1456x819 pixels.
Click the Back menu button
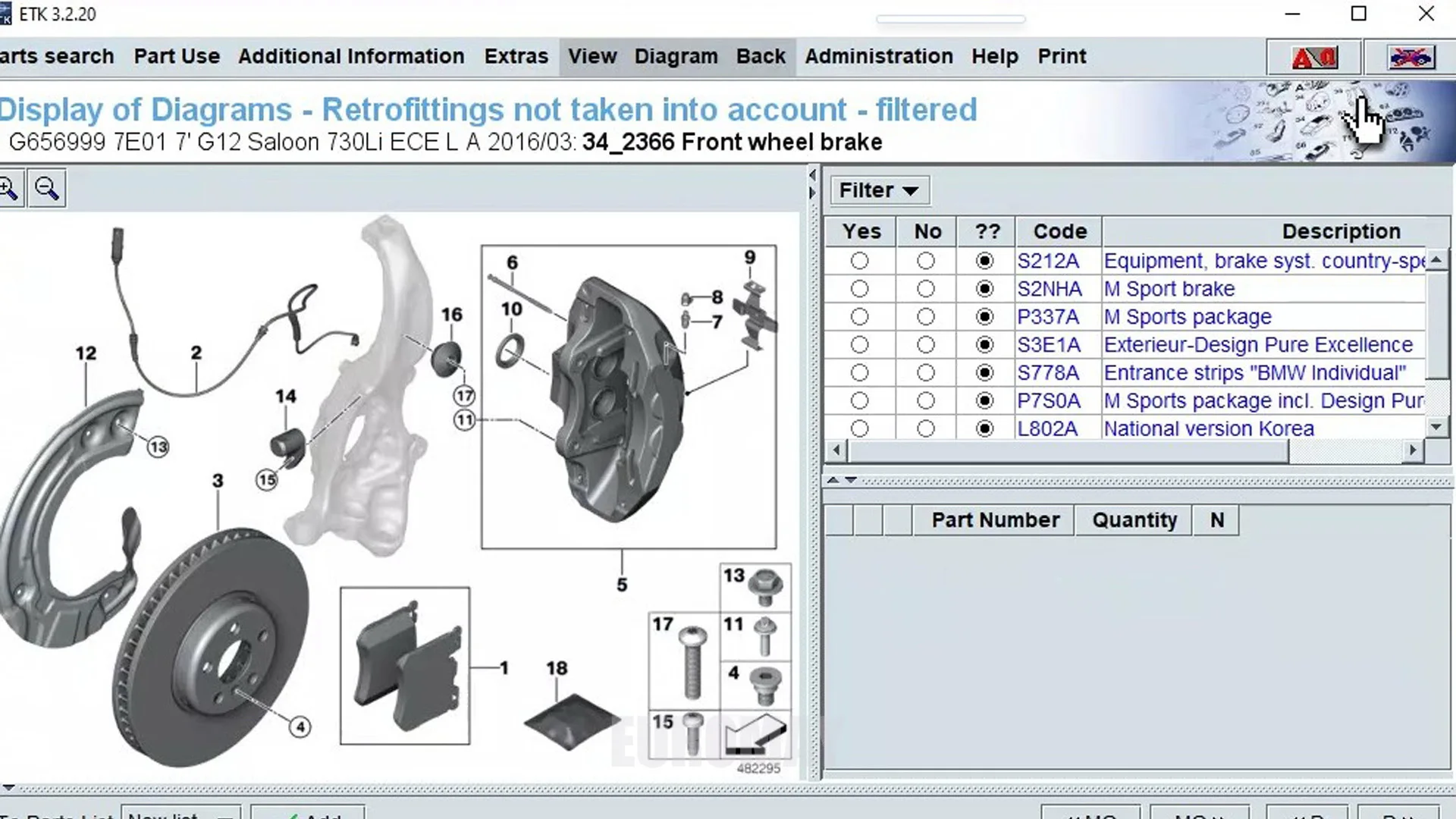point(761,56)
